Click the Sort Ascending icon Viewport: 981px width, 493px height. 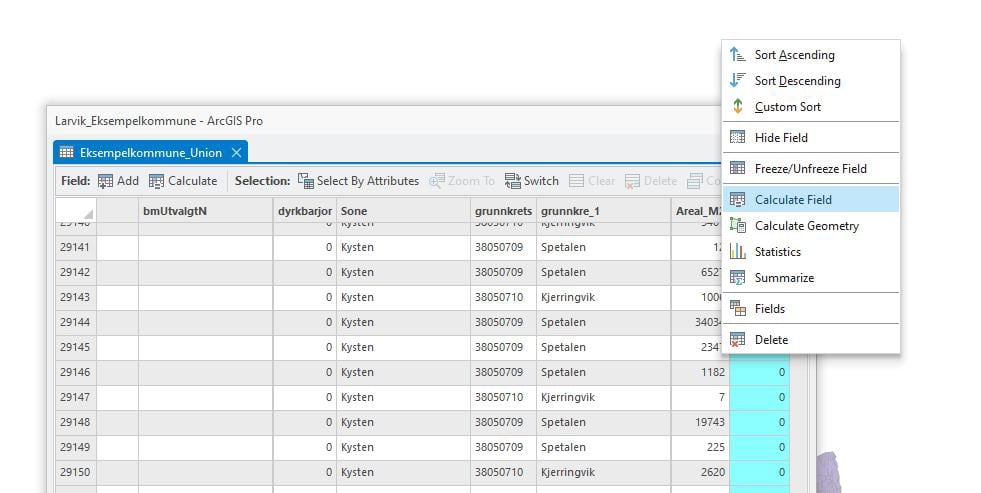(x=738, y=55)
